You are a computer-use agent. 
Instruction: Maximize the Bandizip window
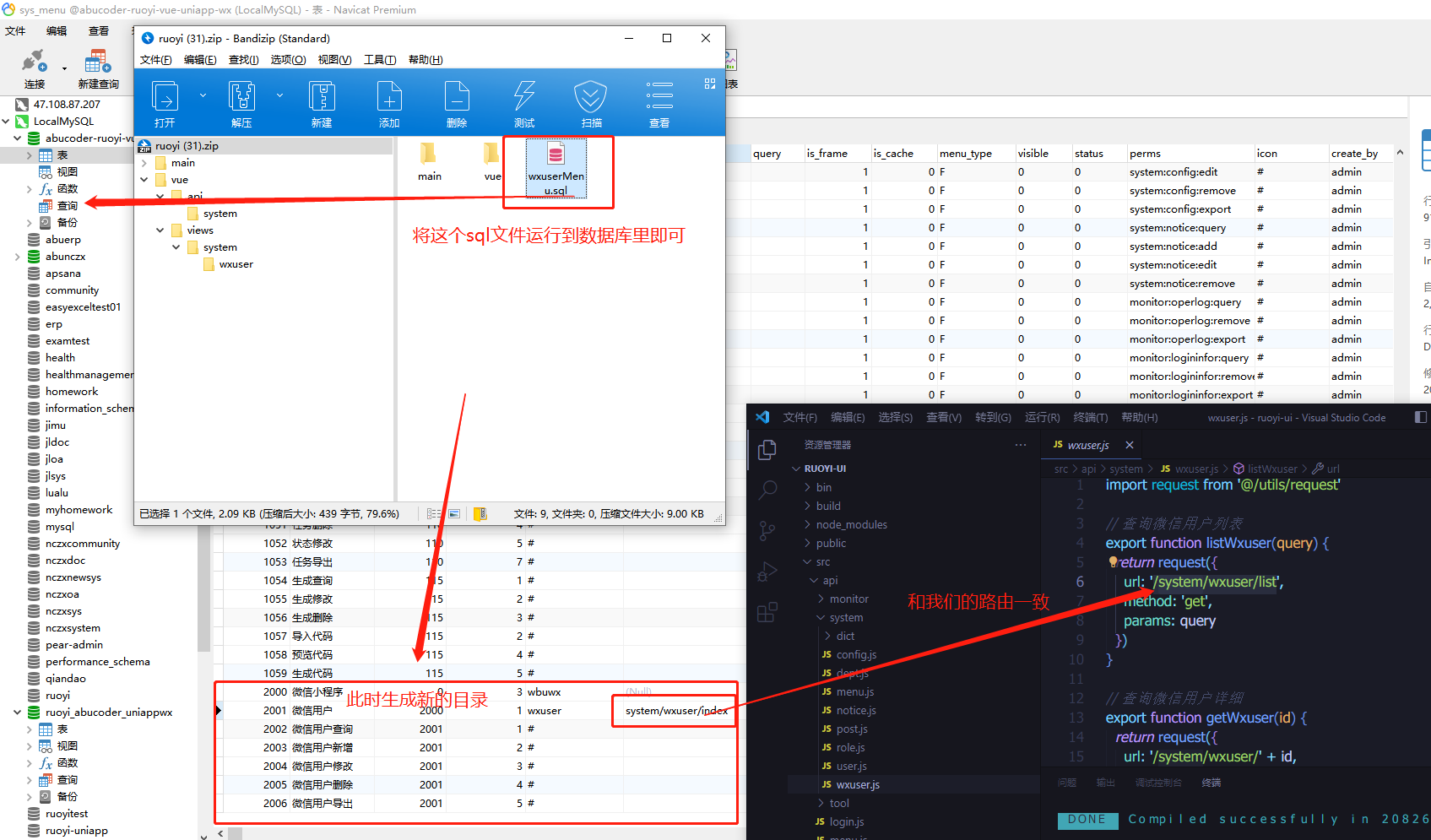tap(667, 38)
